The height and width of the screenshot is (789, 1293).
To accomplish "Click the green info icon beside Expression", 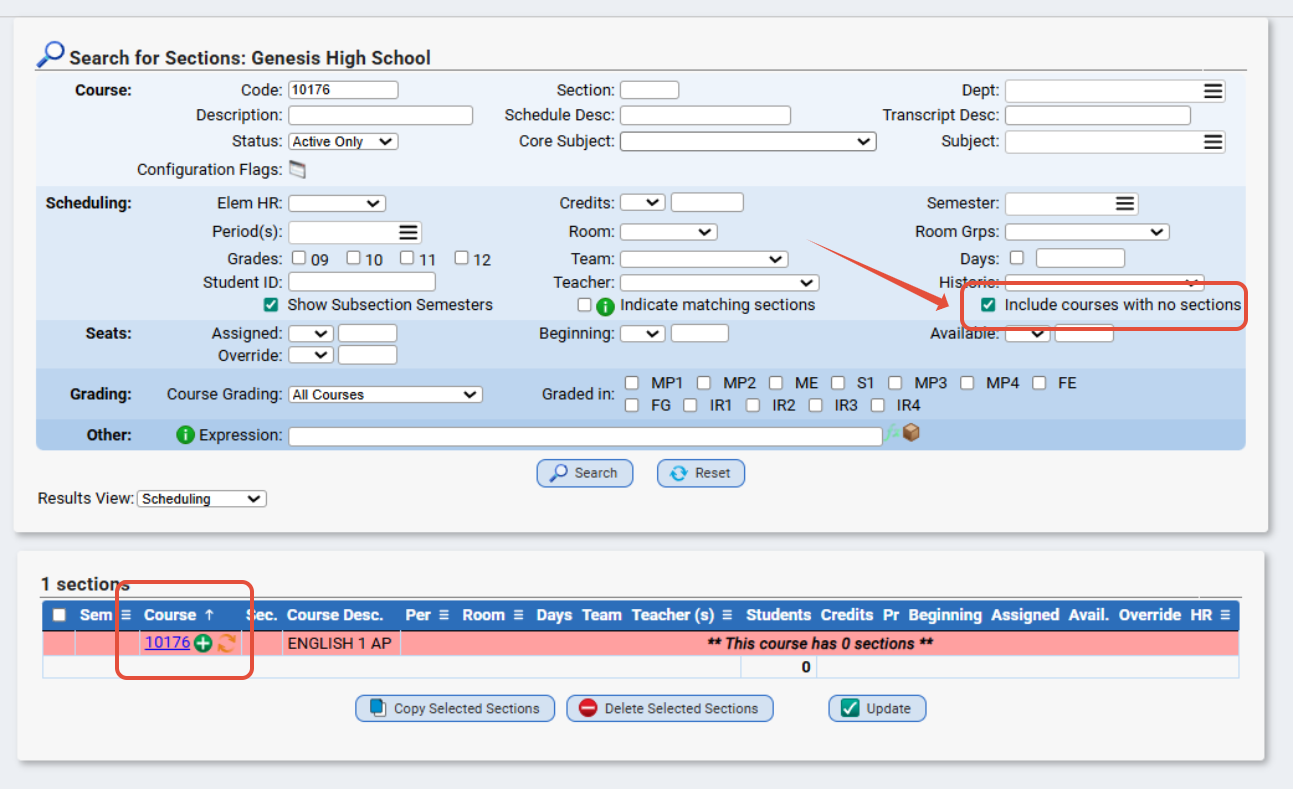I will [185, 435].
